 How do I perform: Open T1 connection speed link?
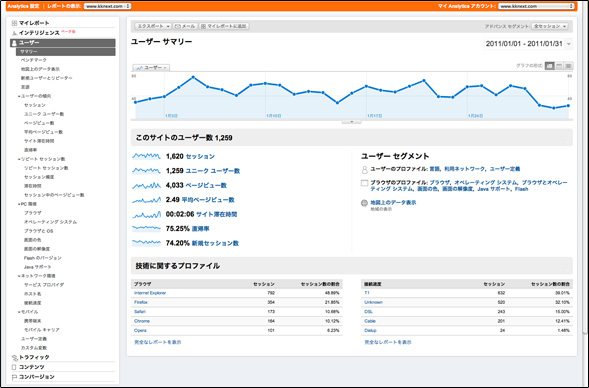[x=367, y=293]
